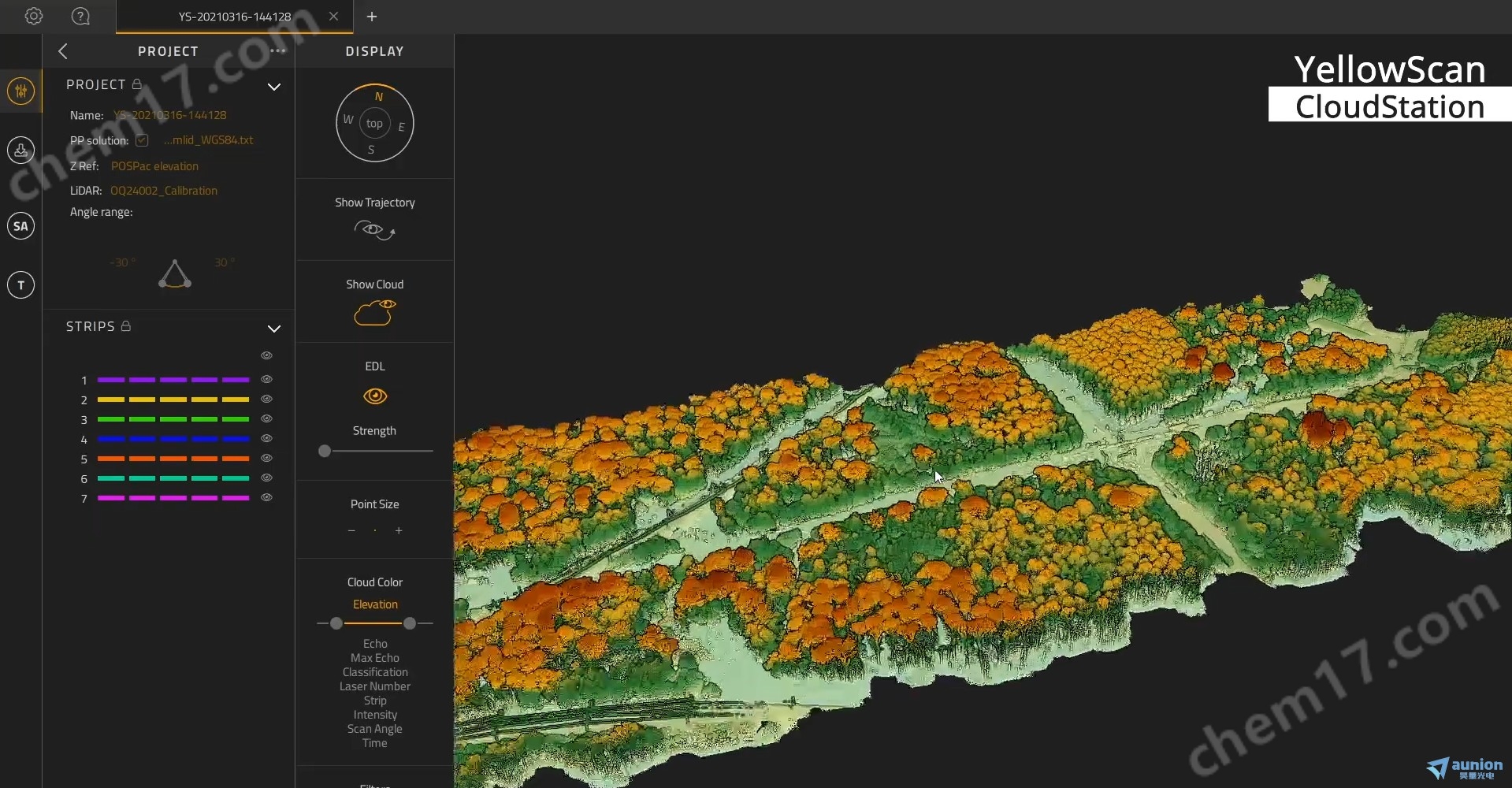Select Classification cloud color mode
This screenshot has height=788, width=1512.
click(x=375, y=672)
